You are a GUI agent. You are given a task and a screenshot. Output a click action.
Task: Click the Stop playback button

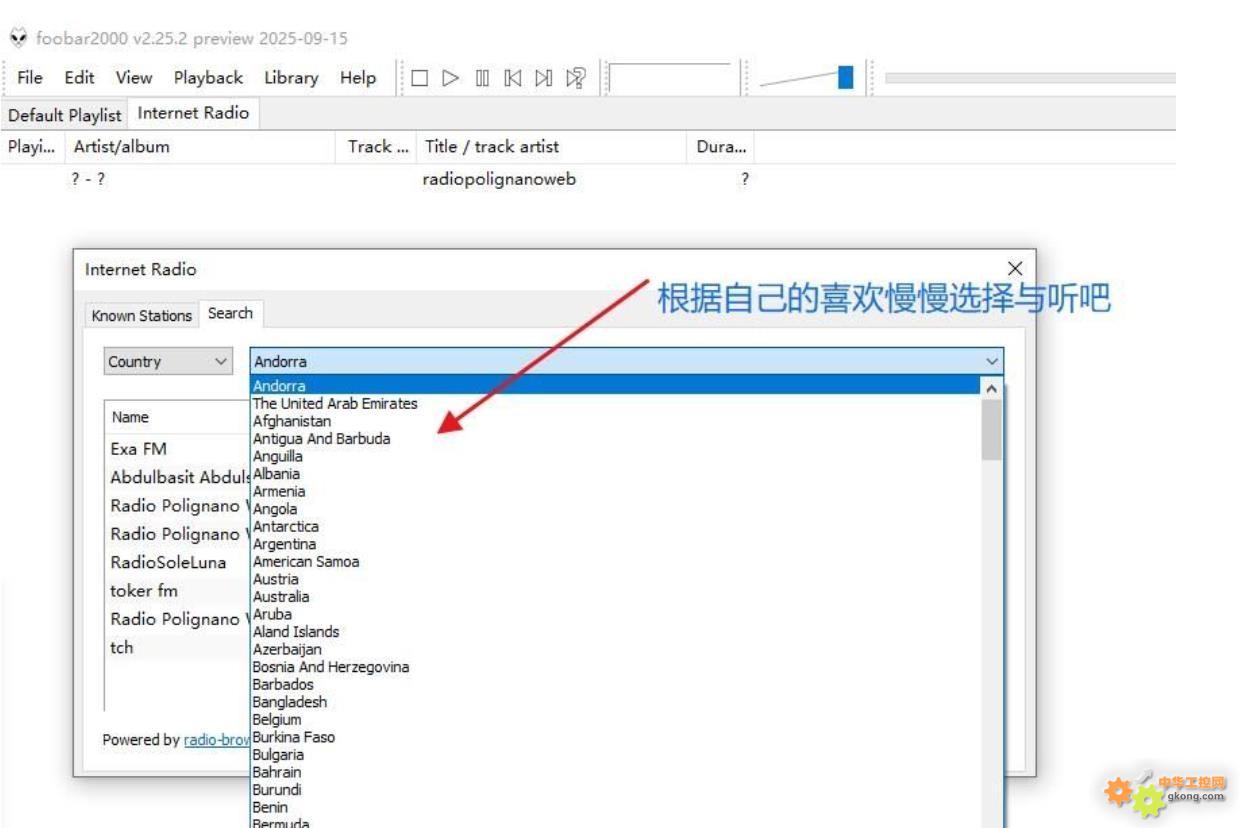pos(420,78)
